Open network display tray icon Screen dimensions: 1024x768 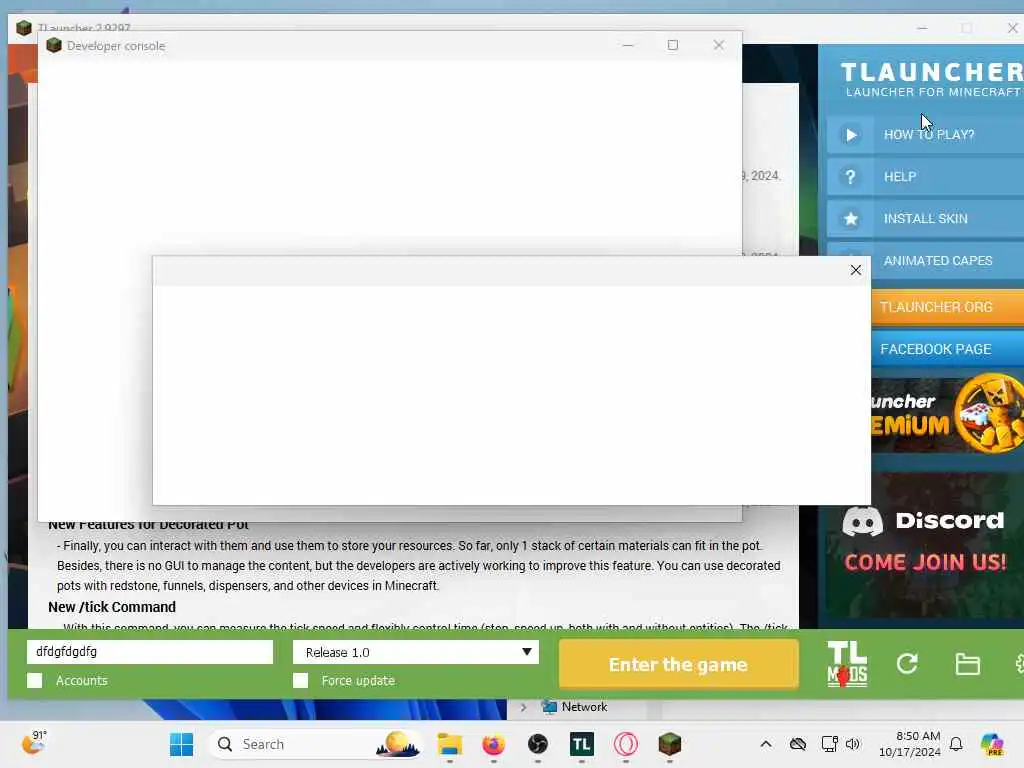[829, 744]
